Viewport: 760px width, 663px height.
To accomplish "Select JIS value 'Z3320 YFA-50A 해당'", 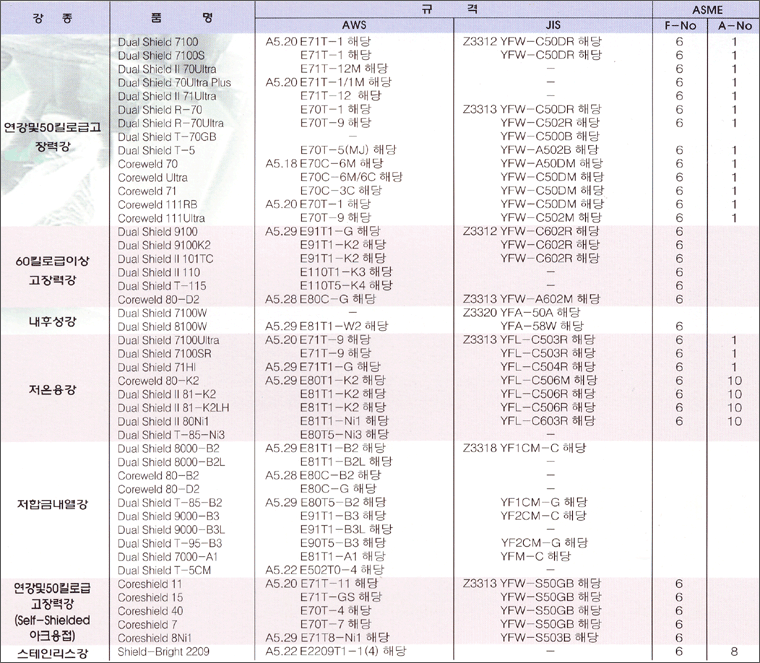I will click(x=522, y=313).
